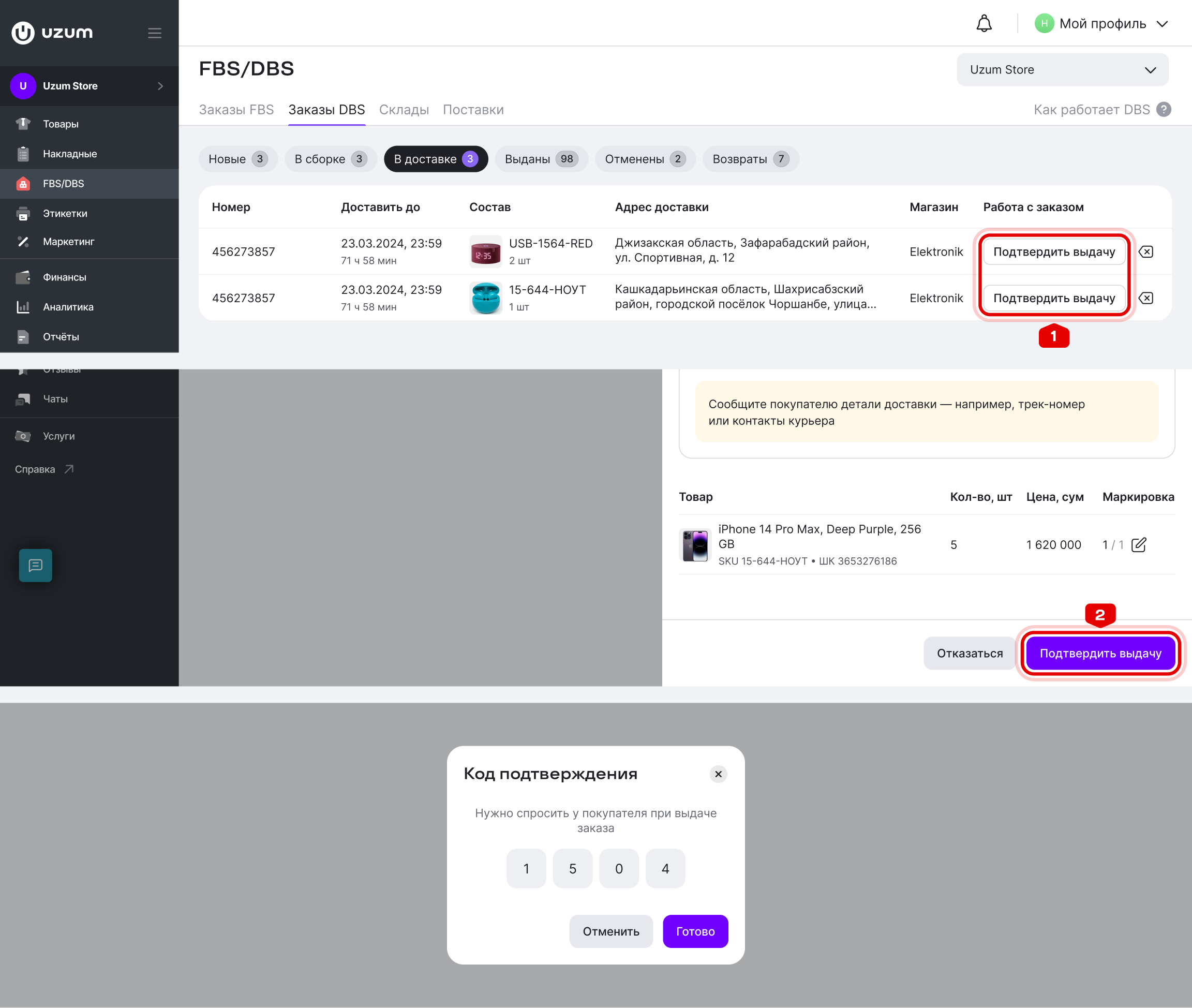
Task: Click the first code digit field
Action: 526,869
